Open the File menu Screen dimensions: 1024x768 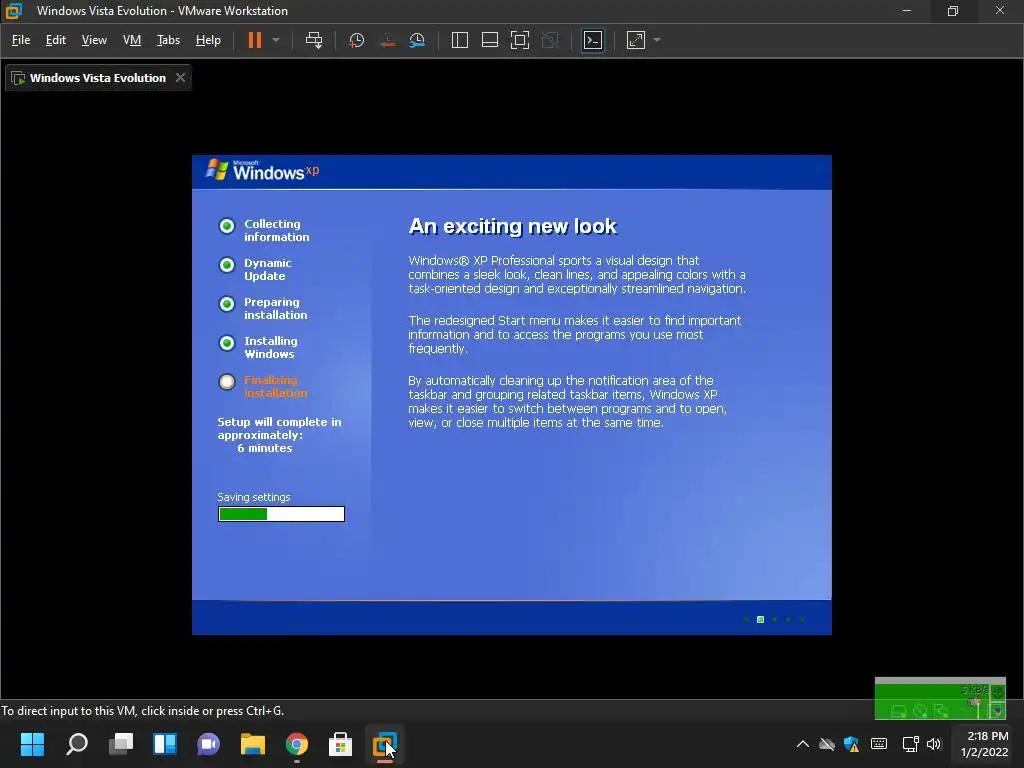click(x=21, y=40)
